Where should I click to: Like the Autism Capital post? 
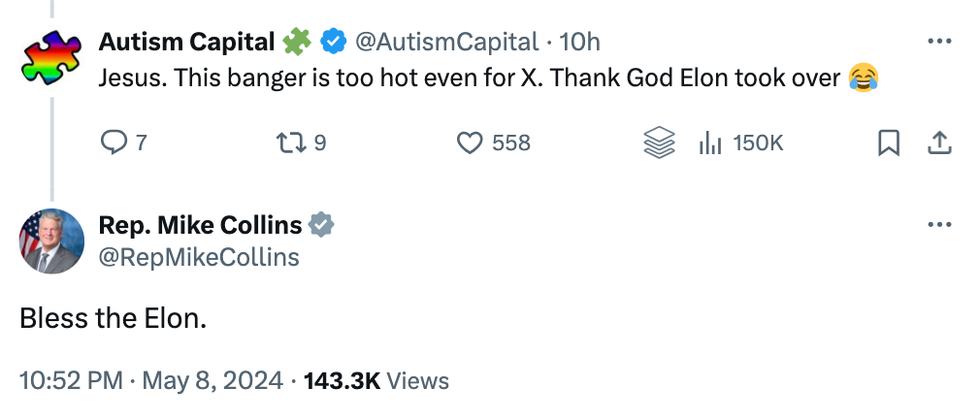tap(470, 143)
